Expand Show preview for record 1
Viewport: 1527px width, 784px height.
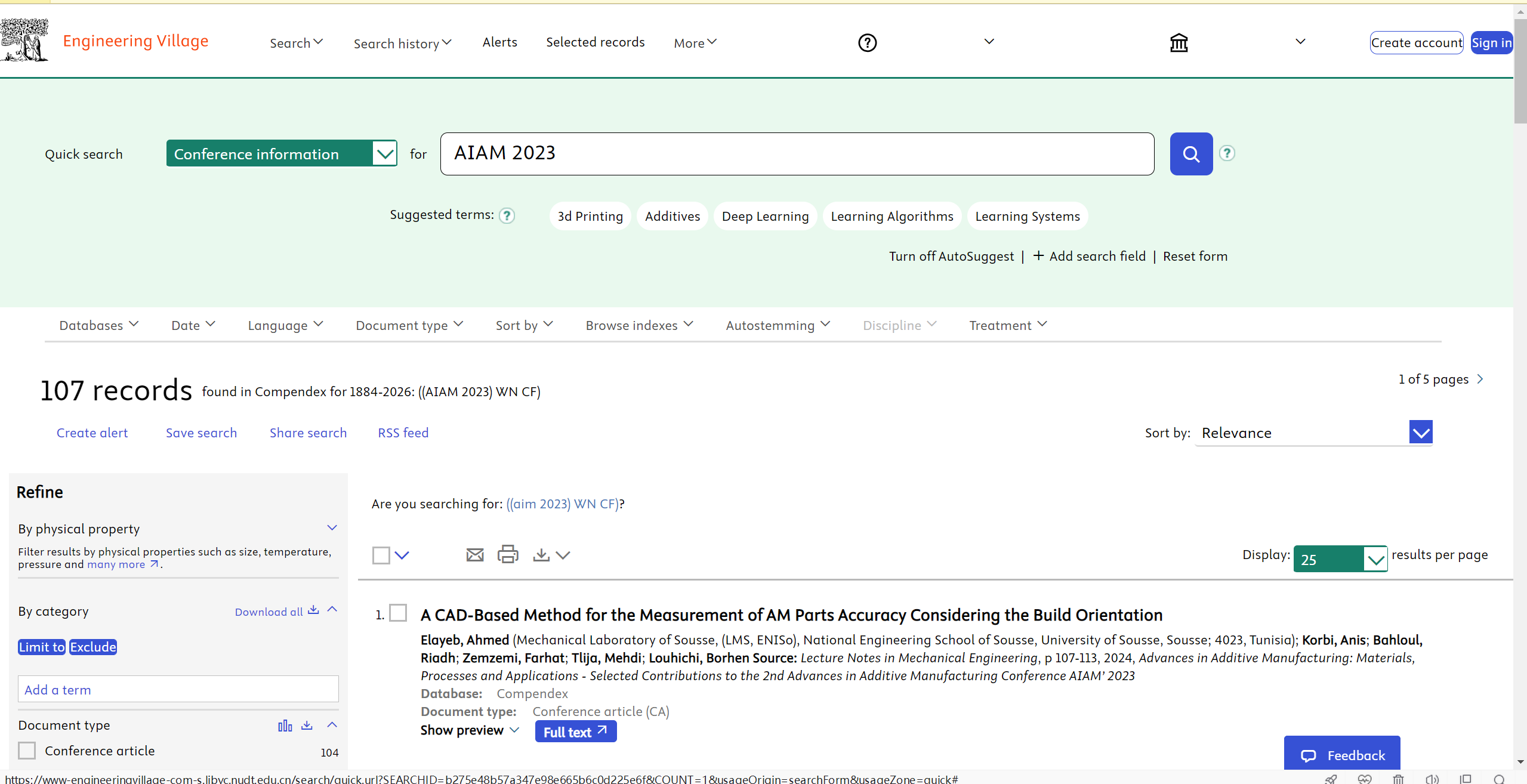pyautogui.click(x=470, y=730)
